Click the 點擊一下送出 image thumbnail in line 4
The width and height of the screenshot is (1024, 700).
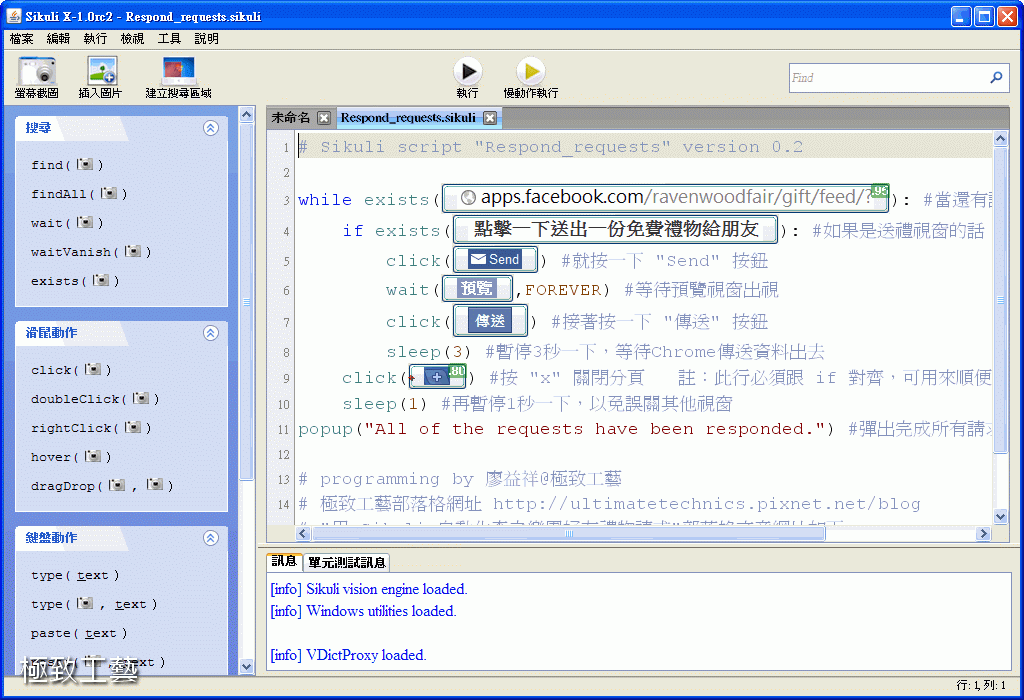615,229
